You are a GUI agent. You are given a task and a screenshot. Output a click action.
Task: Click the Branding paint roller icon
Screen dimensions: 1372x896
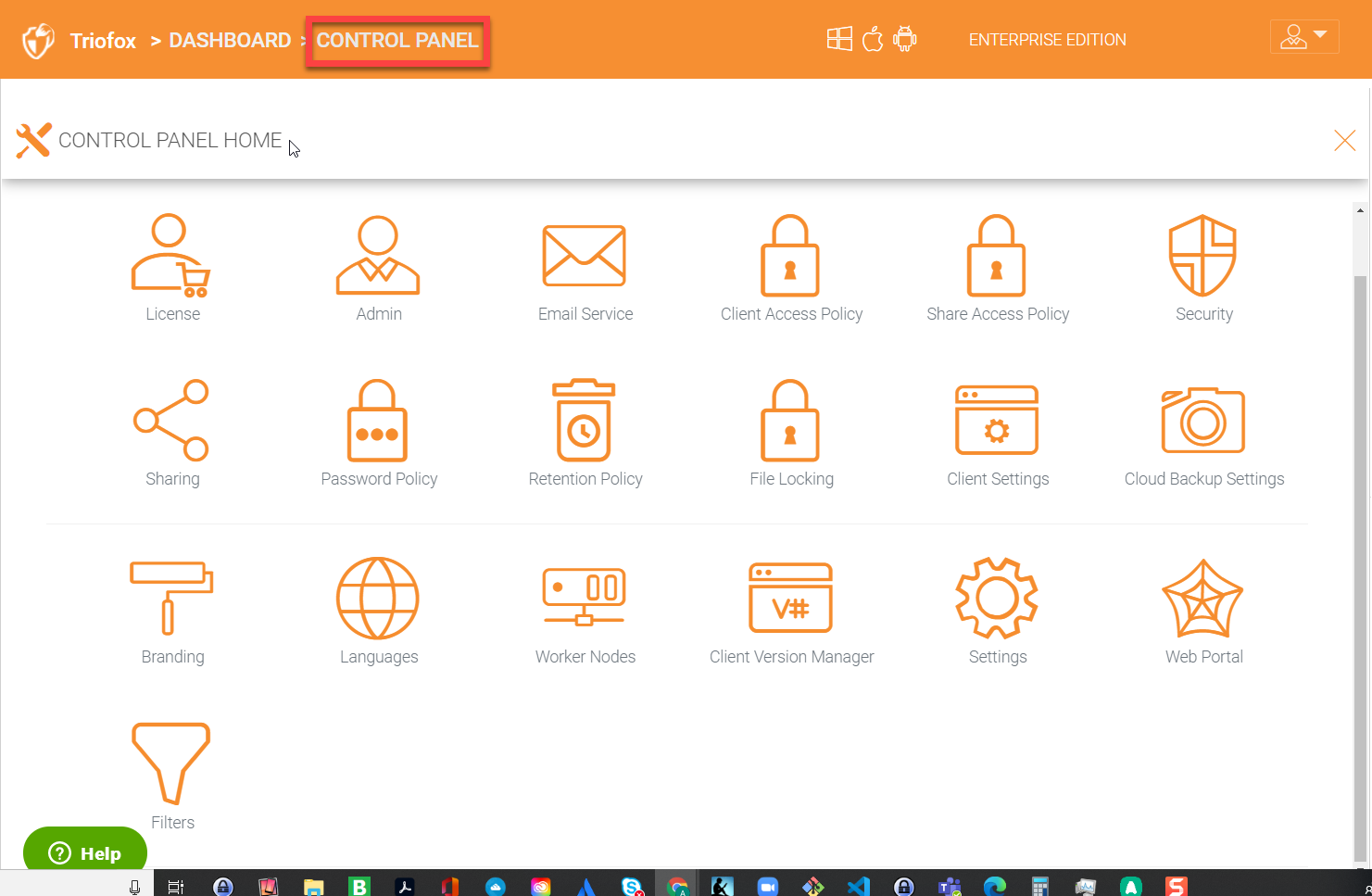[171, 598]
